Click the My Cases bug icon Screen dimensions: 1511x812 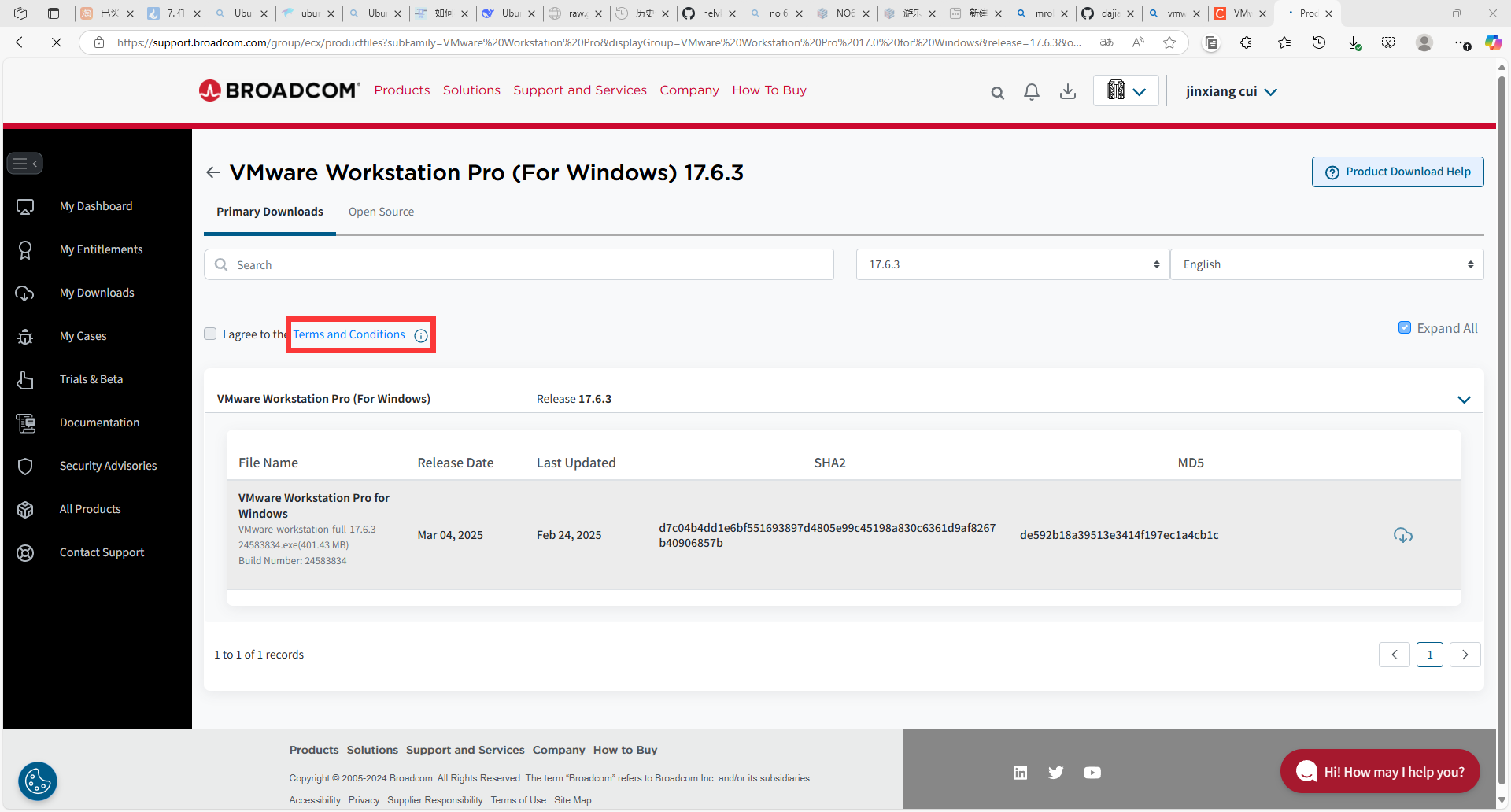[x=25, y=336]
